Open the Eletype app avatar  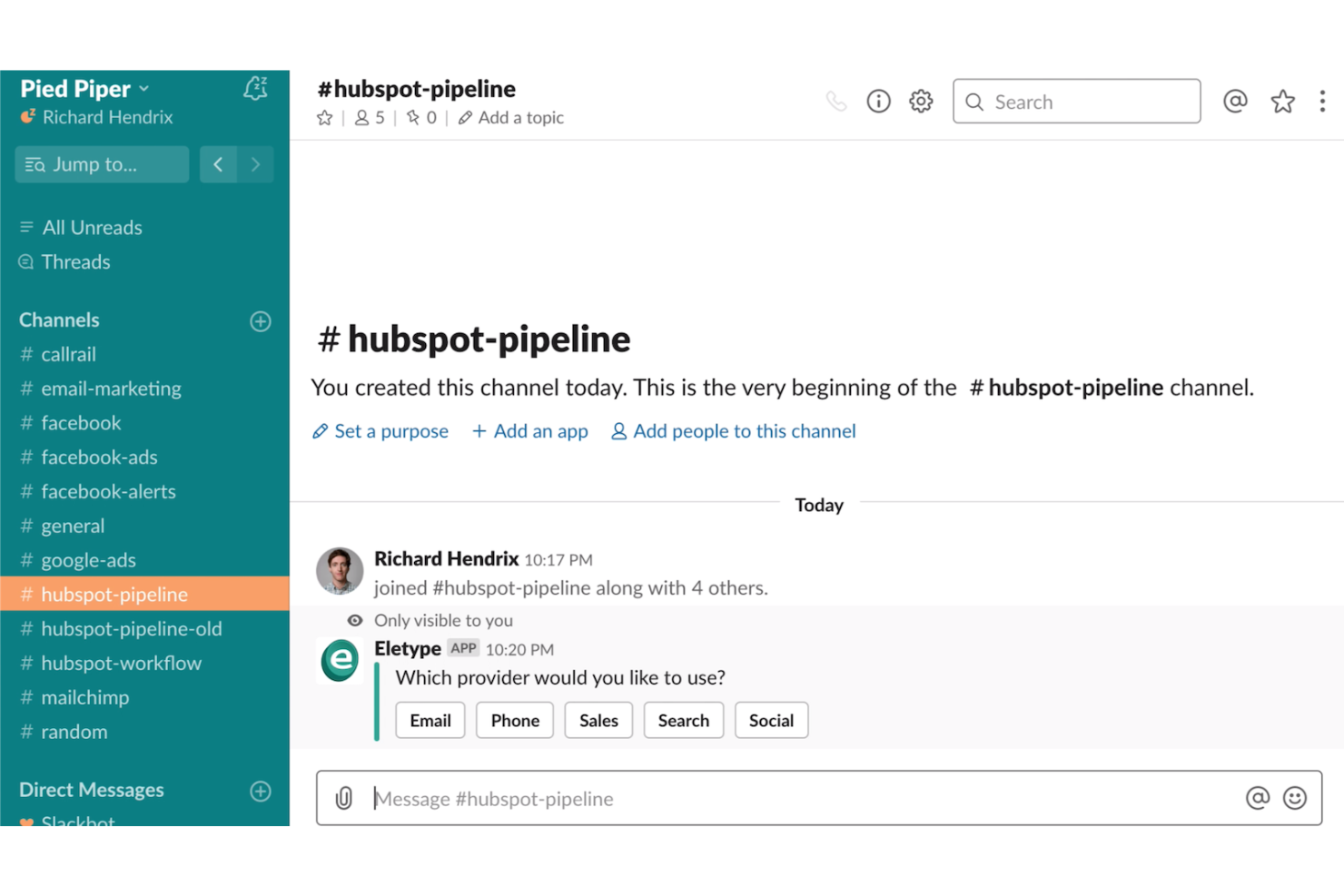tap(340, 661)
